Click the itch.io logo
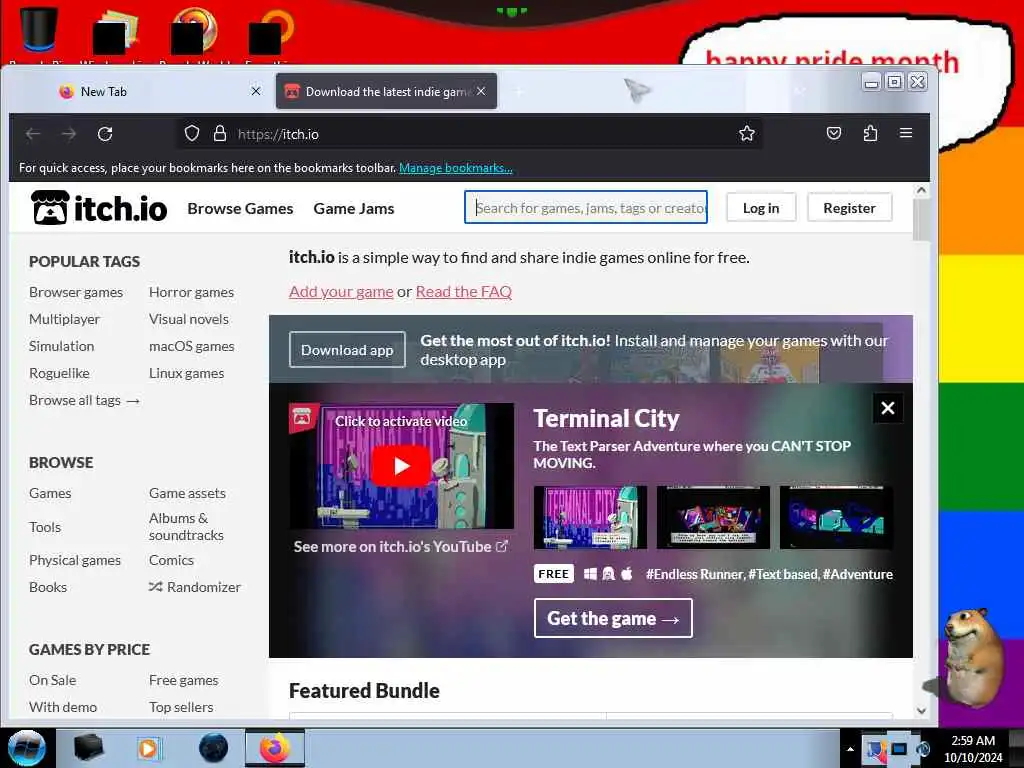This screenshot has height=768, width=1024. [99, 208]
